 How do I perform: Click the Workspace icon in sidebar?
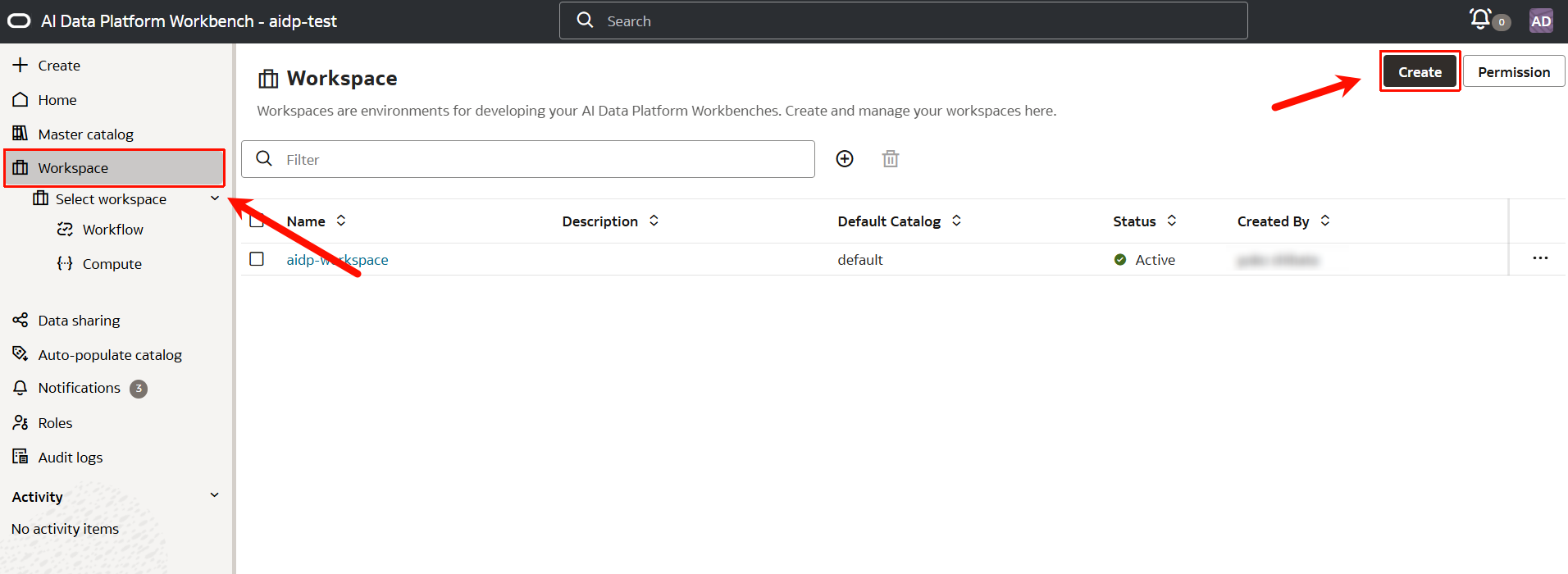click(21, 167)
